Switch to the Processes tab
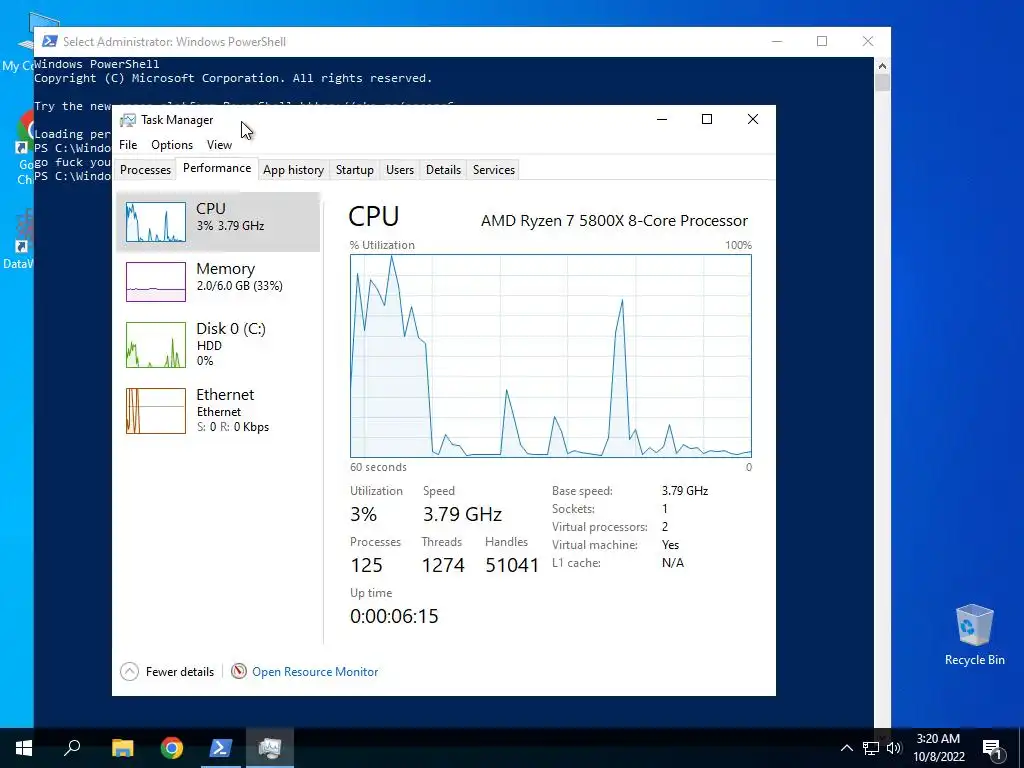Image resolution: width=1024 pixels, height=768 pixels. coord(145,170)
